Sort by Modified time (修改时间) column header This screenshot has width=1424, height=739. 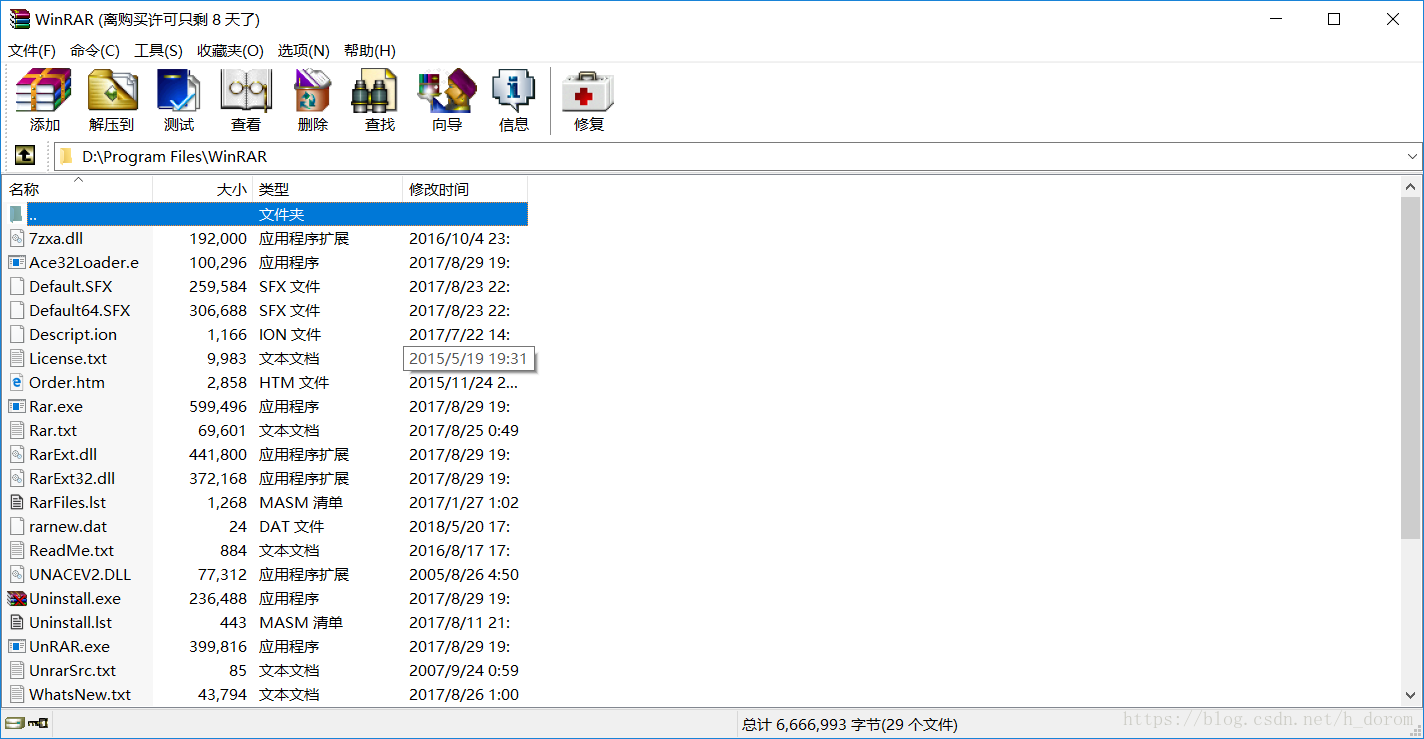tap(465, 189)
